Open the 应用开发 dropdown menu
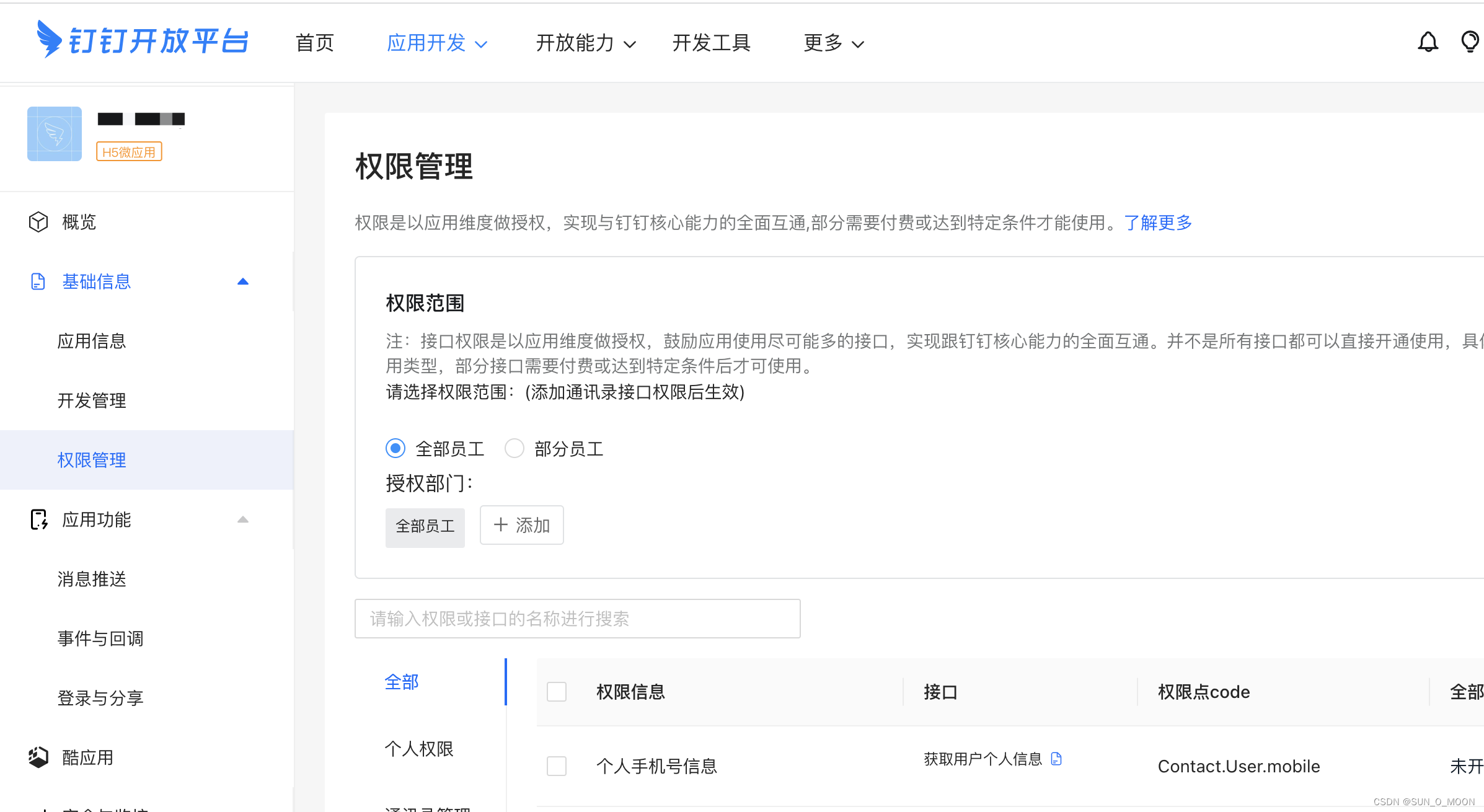This screenshot has height=812, width=1484. click(437, 43)
